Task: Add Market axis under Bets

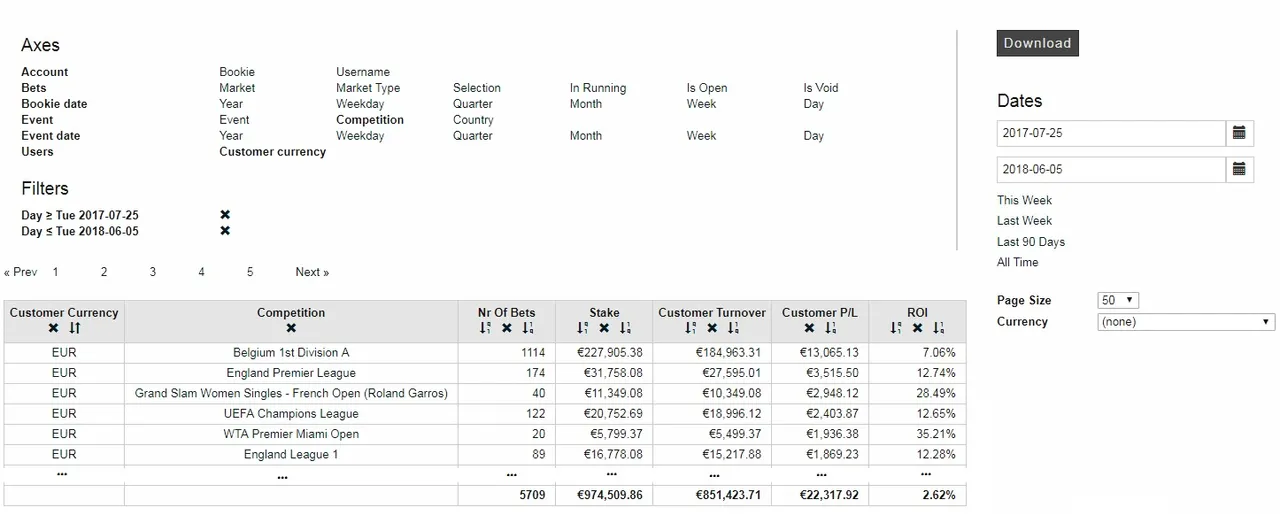Action: click(237, 88)
